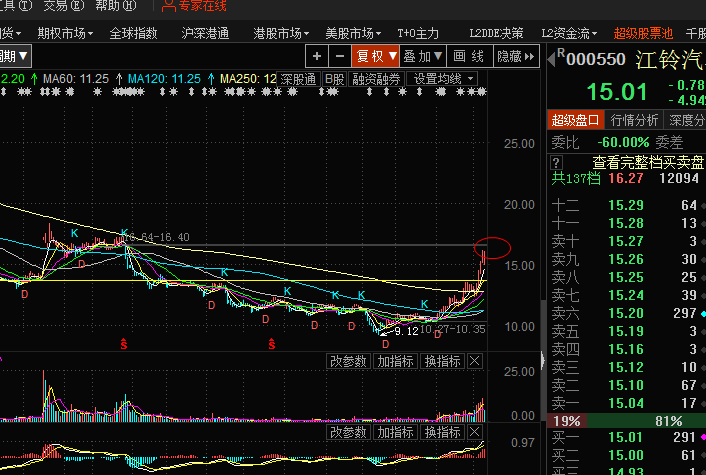Expand L2资金流 dropdown menu
Image resolution: width=706 pixels, height=475 pixels.
[570, 33]
